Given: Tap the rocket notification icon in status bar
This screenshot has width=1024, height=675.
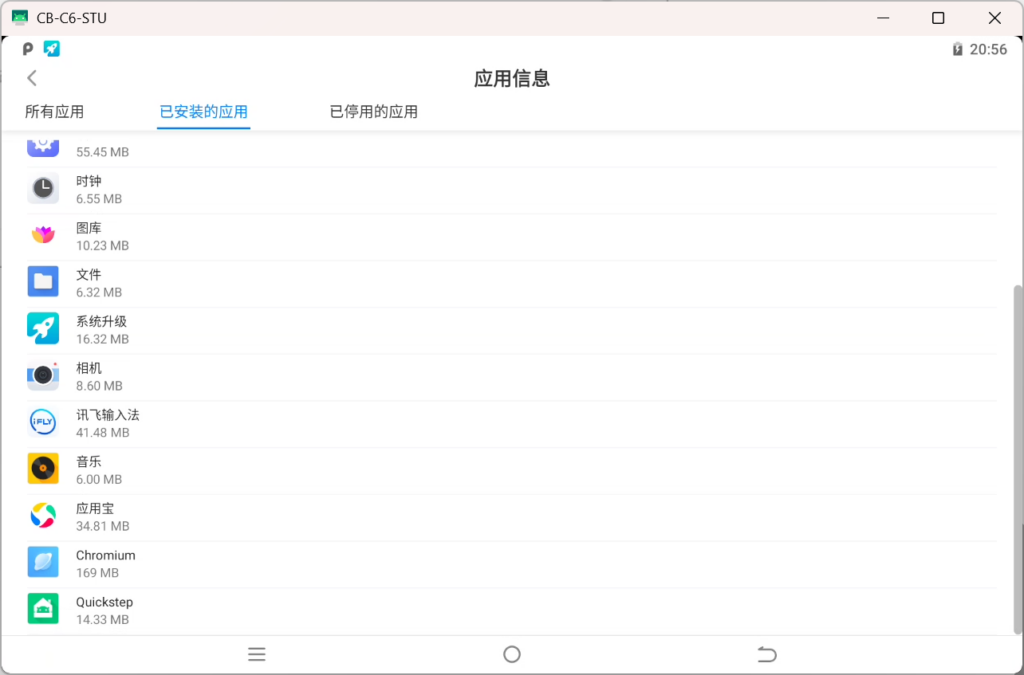Looking at the screenshot, I should tap(52, 49).
